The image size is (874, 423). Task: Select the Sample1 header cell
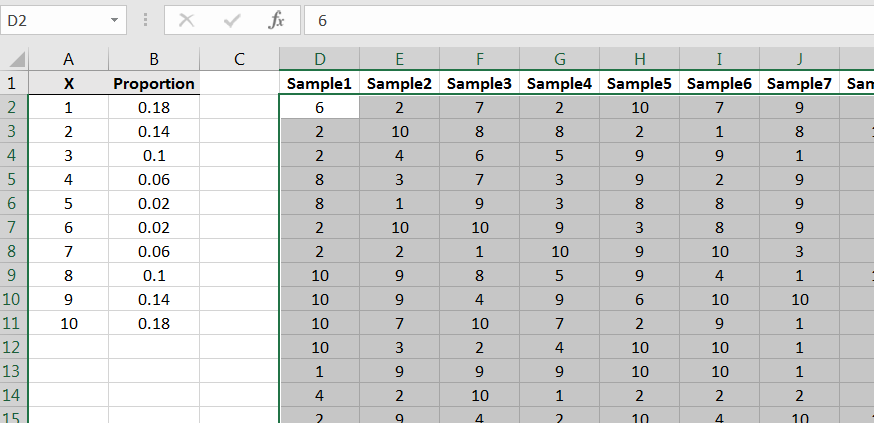coord(319,84)
